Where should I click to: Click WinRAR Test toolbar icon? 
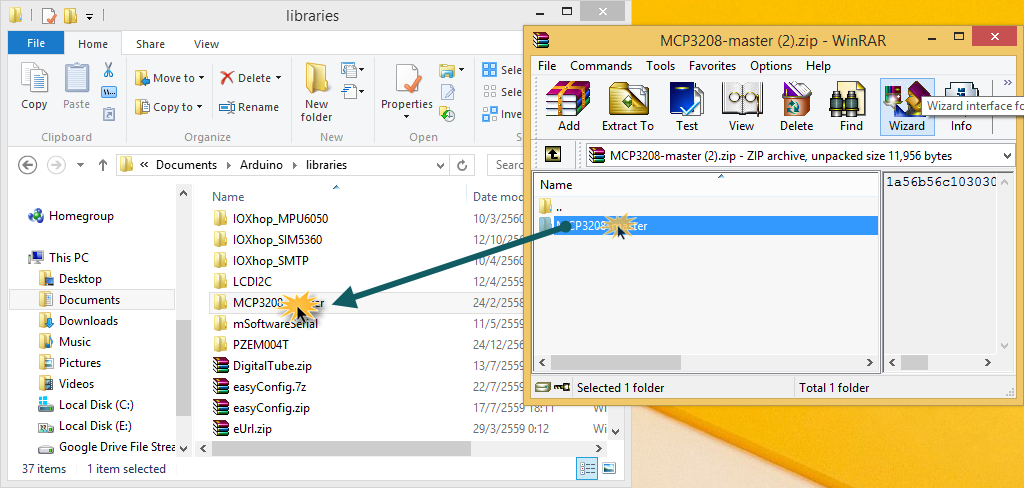click(x=686, y=99)
